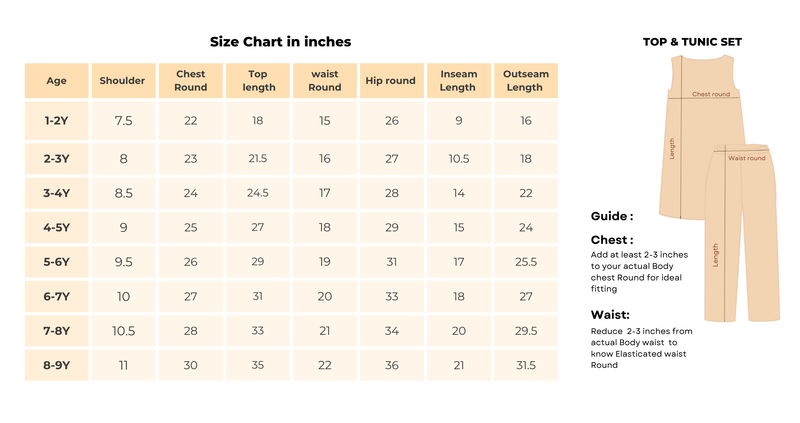800x423 pixels.
Task: Select the Hip round column header
Action: coord(391,81)
